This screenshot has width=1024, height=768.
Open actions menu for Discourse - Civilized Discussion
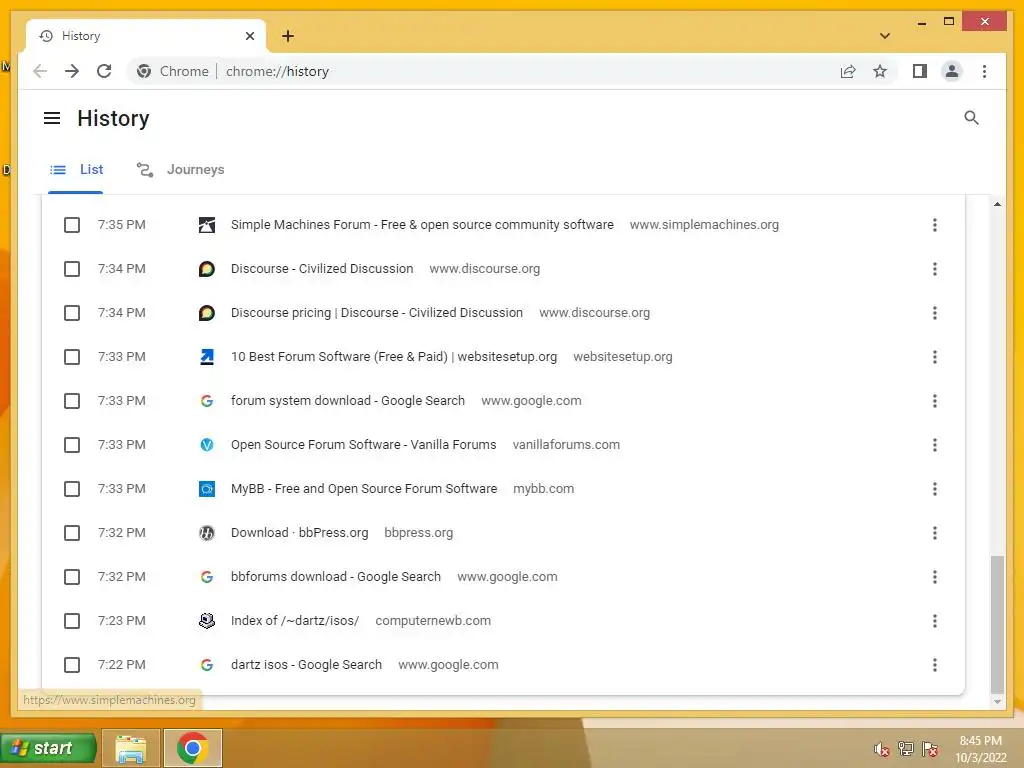(935, 269)
